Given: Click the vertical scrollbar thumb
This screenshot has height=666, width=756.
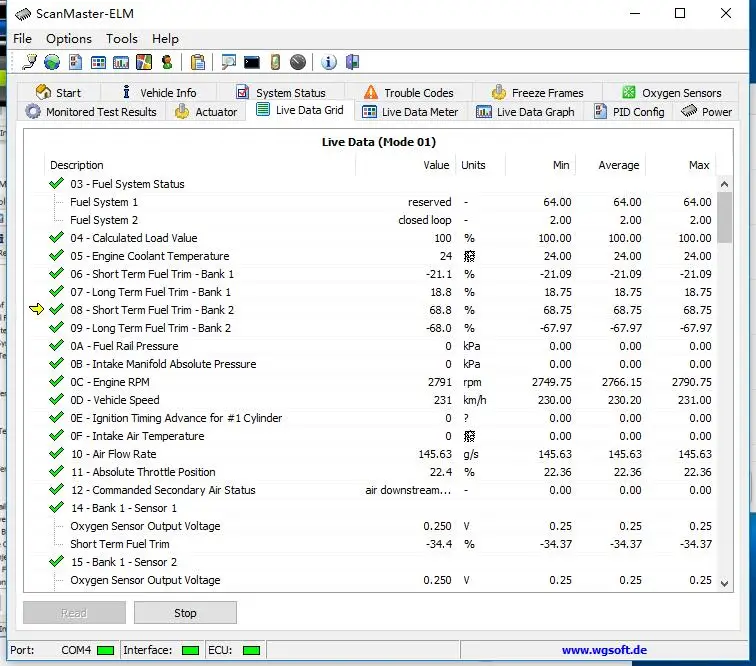Looking at the screenshot, I should (x=724, y=217).
